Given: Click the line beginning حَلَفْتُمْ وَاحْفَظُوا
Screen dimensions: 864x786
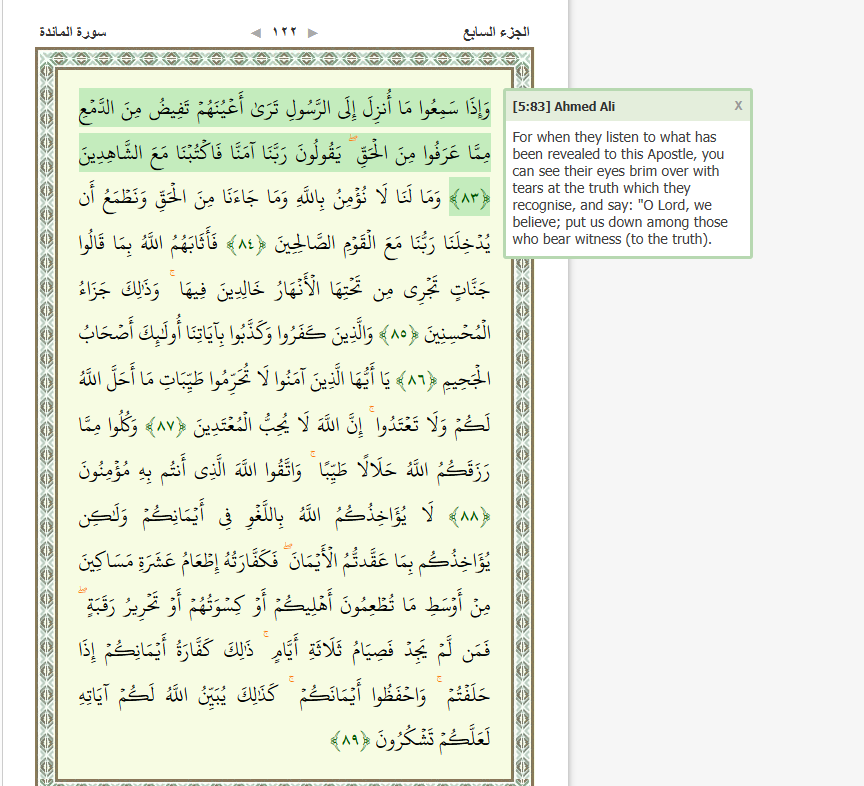Looking at the screenshot, I should [285, 695].
